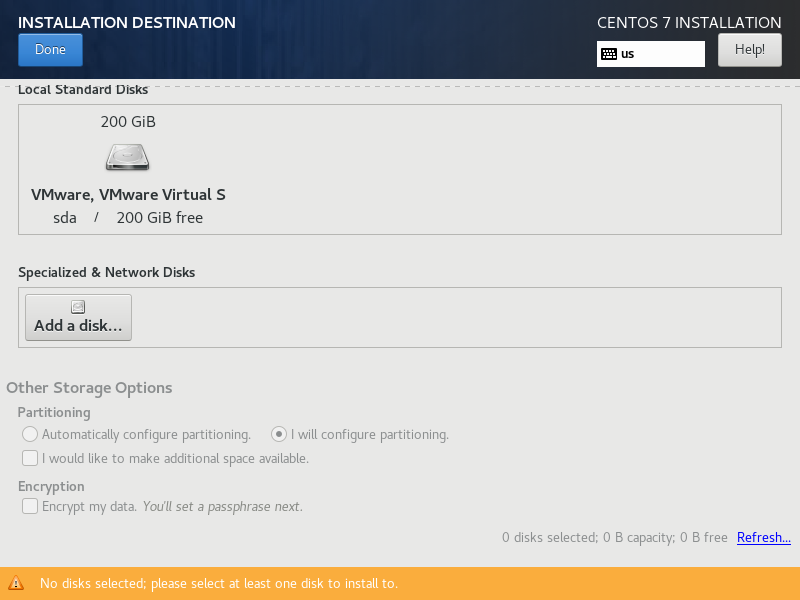This screenshot has height=600, width=800.
Task: Enable 'I would like to make additional space available'
Action: point(30,459)
